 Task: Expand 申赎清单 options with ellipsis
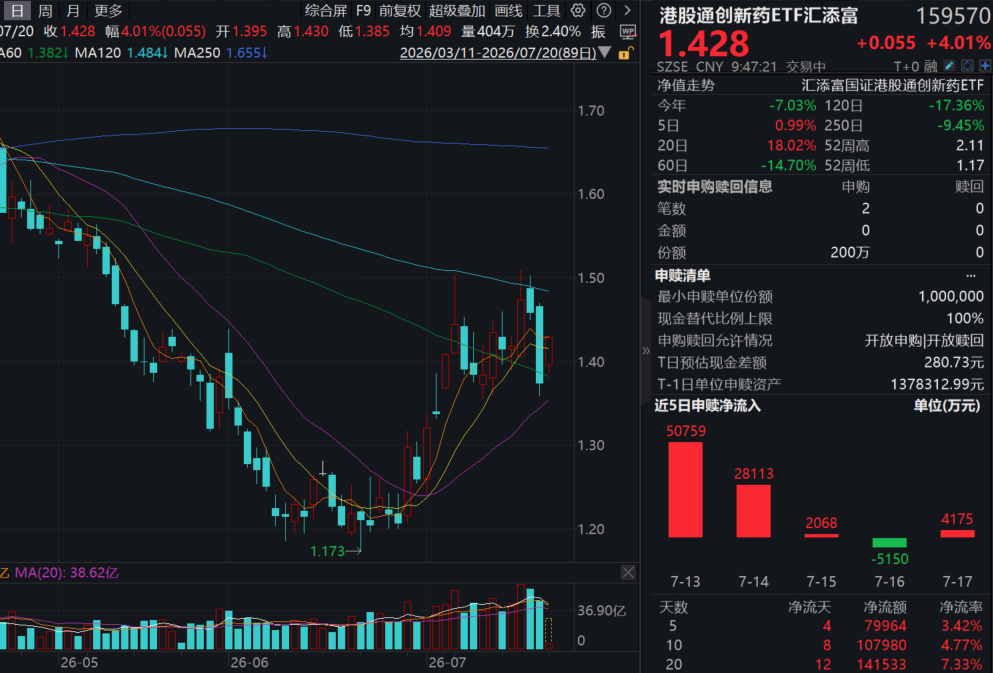(971, 275)
